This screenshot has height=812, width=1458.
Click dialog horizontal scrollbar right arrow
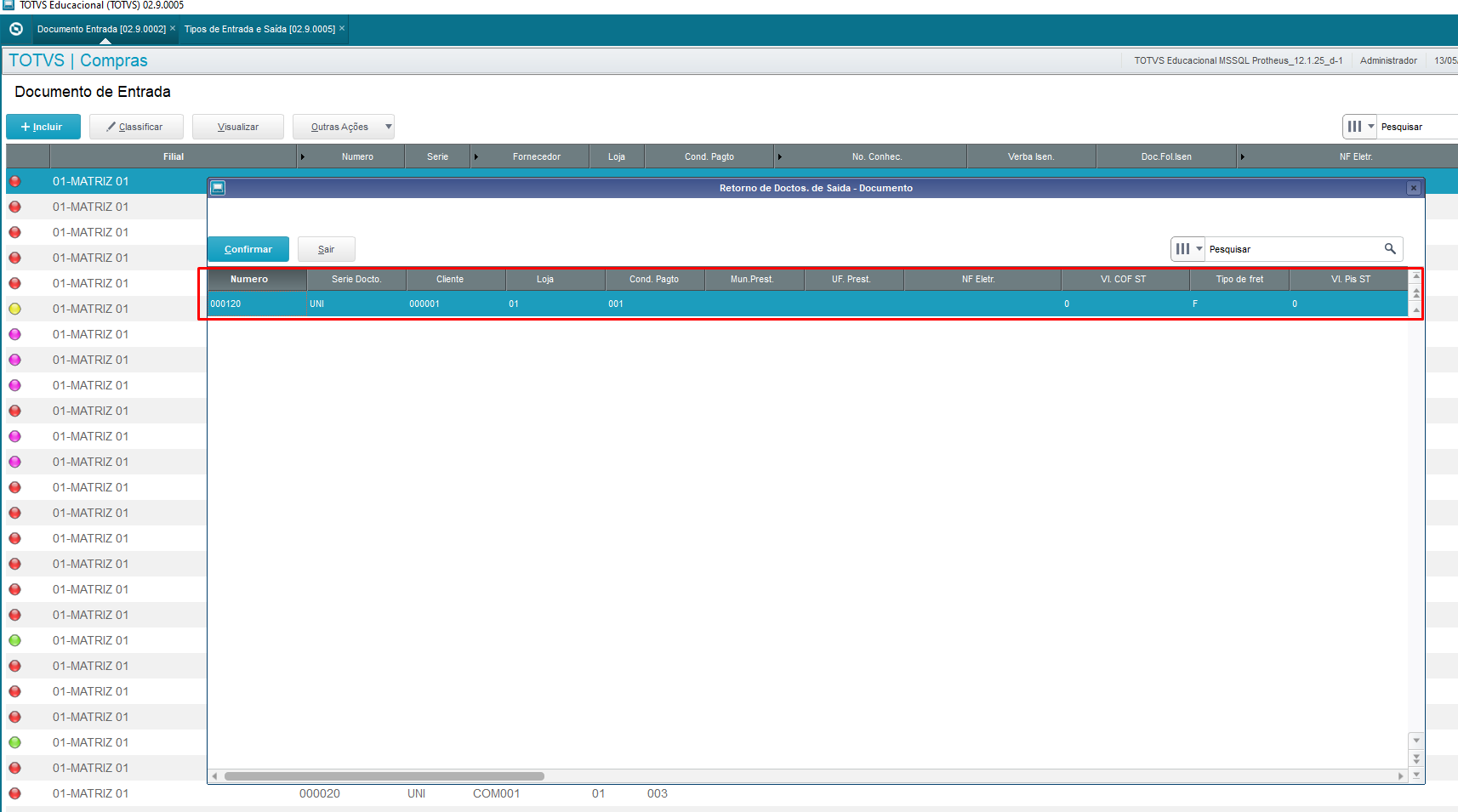point(1401,775)
